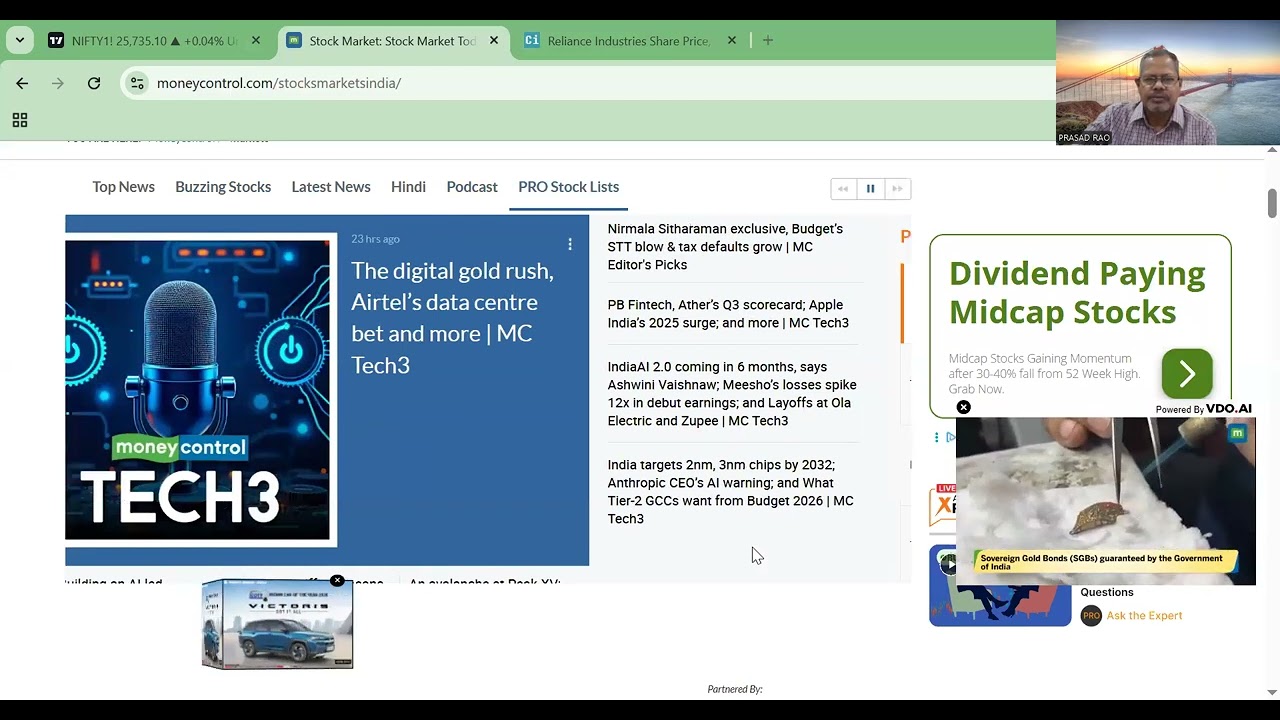Open the Chrome tab search dropdown
Viewport: 1280px width, 720px height.
pyautogui.click(x=20, y=41)
